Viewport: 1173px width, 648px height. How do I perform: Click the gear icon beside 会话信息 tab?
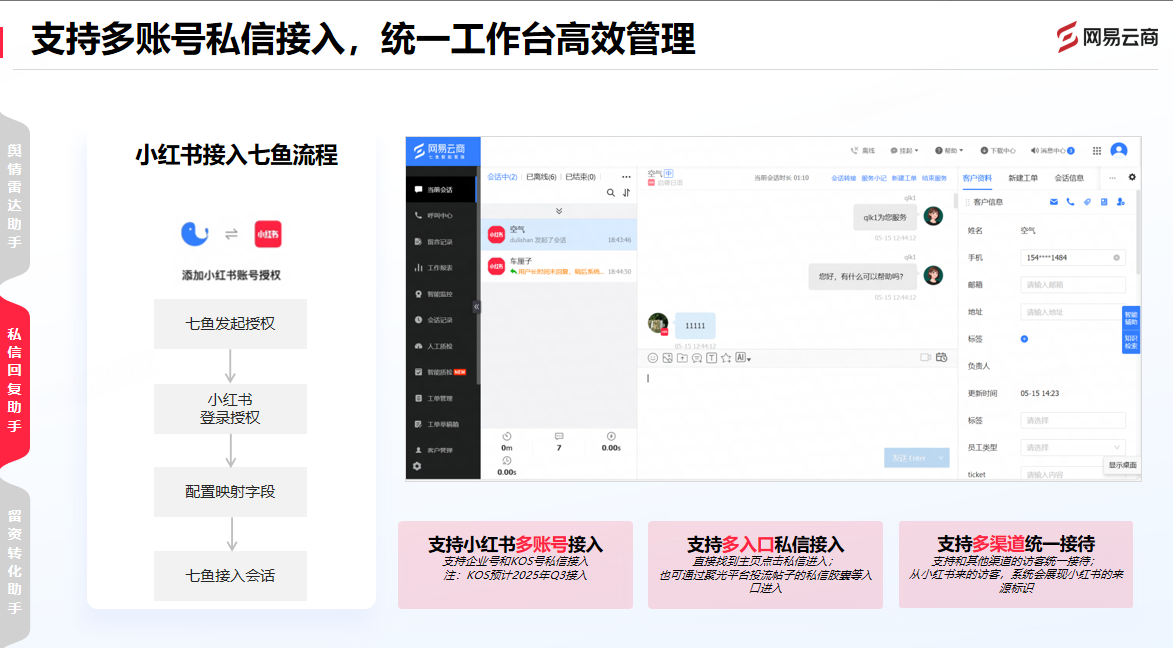(x=1132, y=177)
